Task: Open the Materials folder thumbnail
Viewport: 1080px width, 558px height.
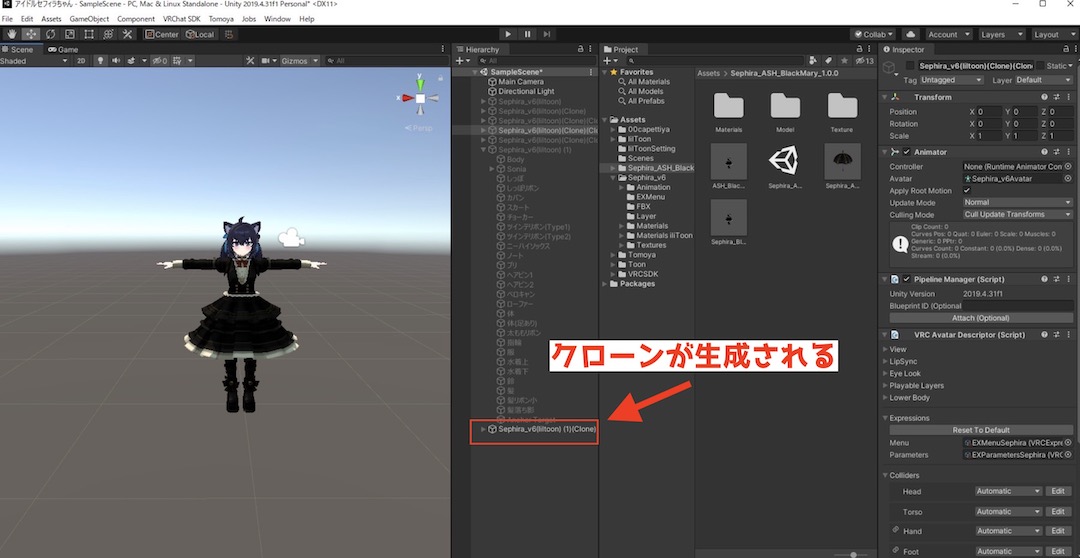Action: point(729,107)
